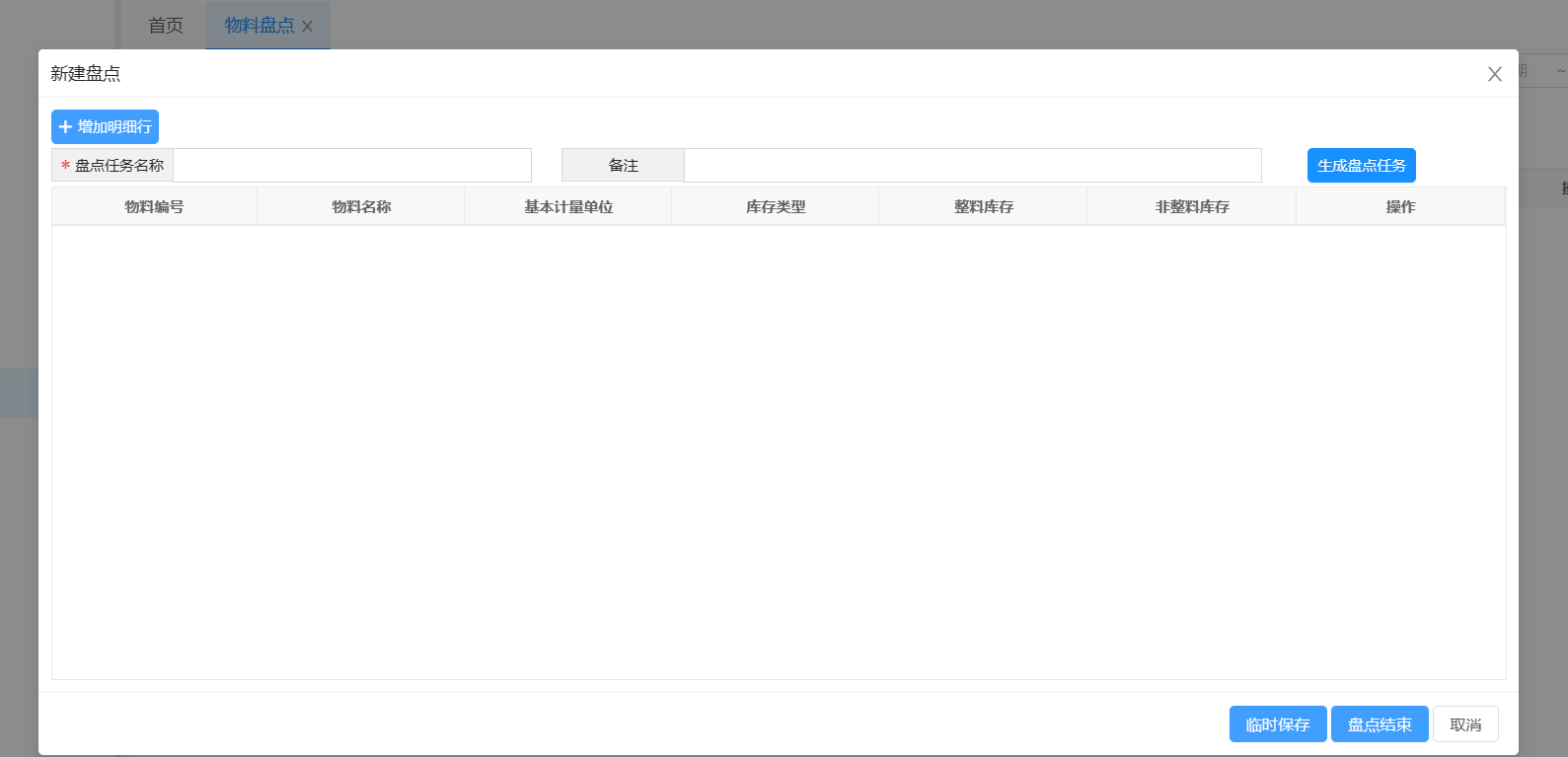This screenshot has height=757, width=1568.
Task: Cancel the dialog with 取消
Action: pos(1465,724)
